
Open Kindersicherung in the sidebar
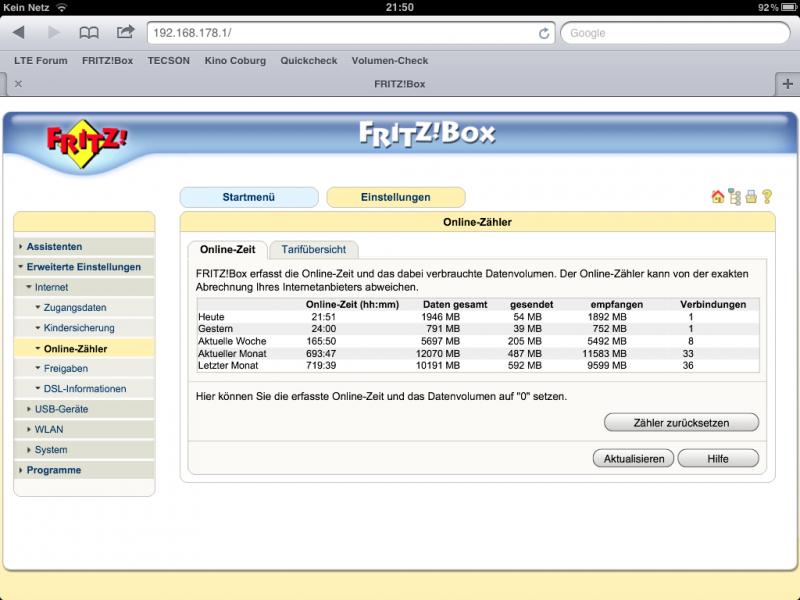pos(84,328)
